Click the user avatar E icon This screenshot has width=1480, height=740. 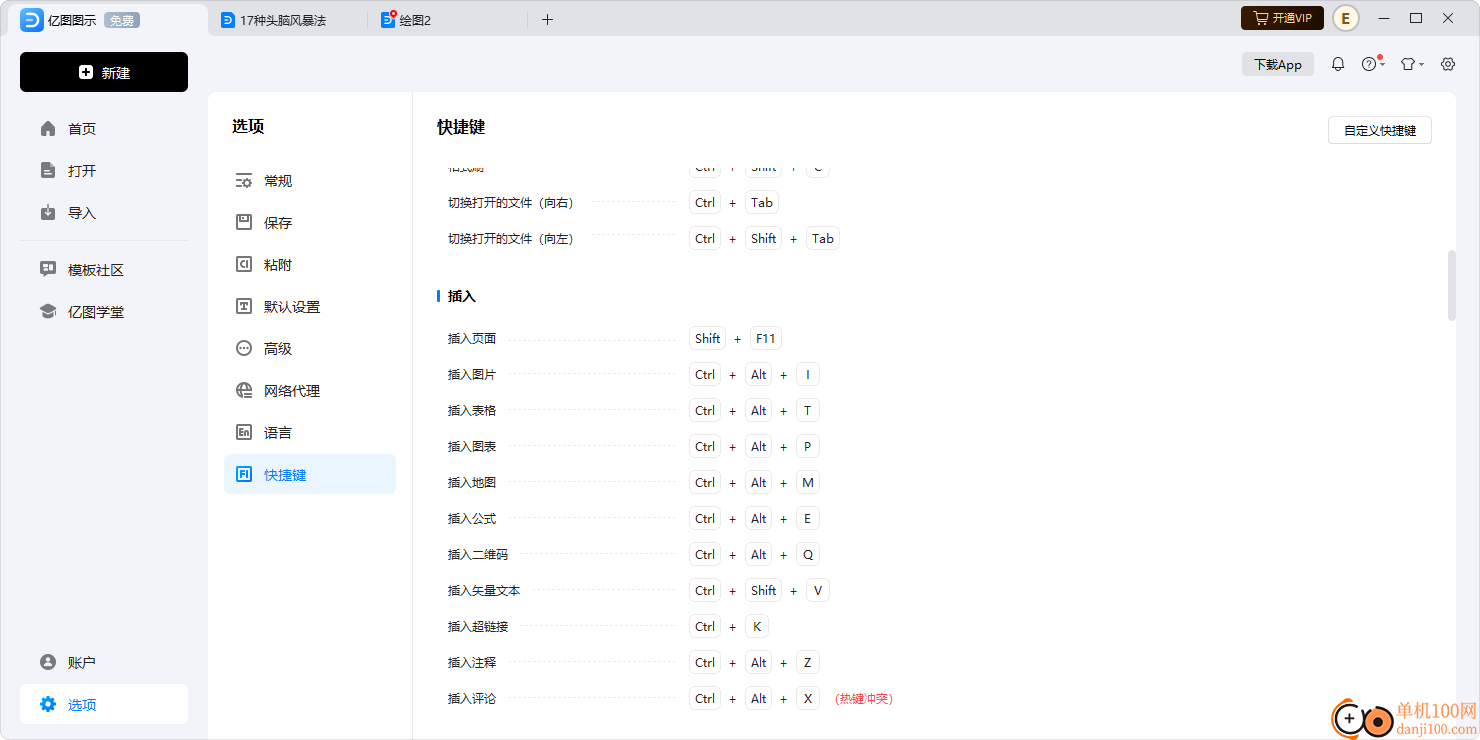[x=1346, y=18]
